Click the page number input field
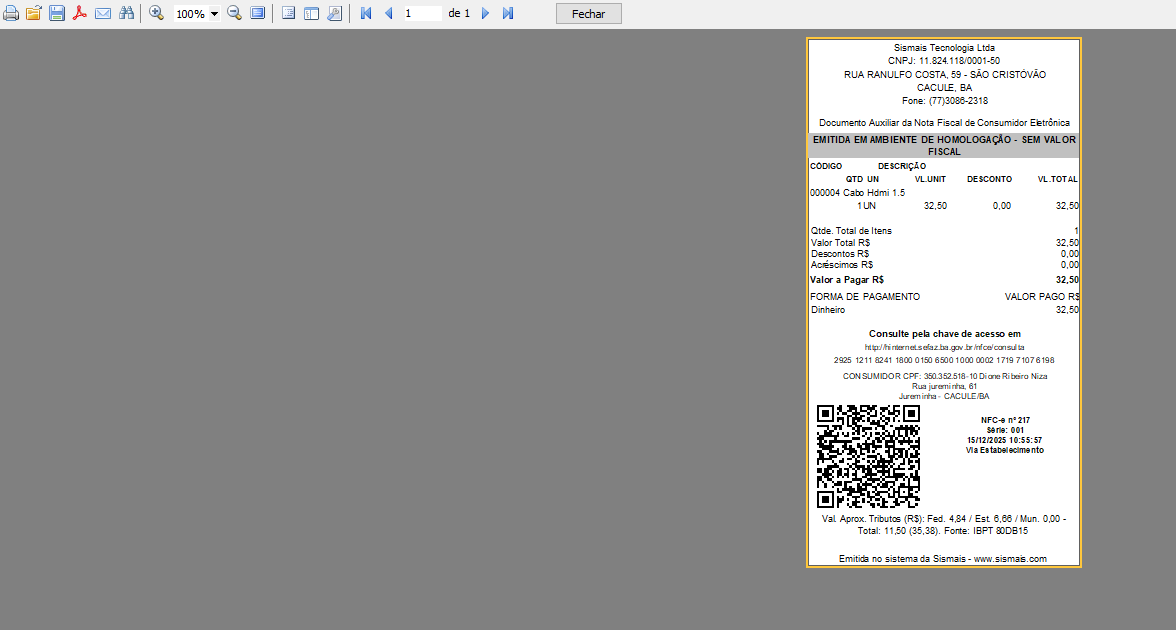The width and height of the screenshot is (1176, 630). [x=421, y=14]
